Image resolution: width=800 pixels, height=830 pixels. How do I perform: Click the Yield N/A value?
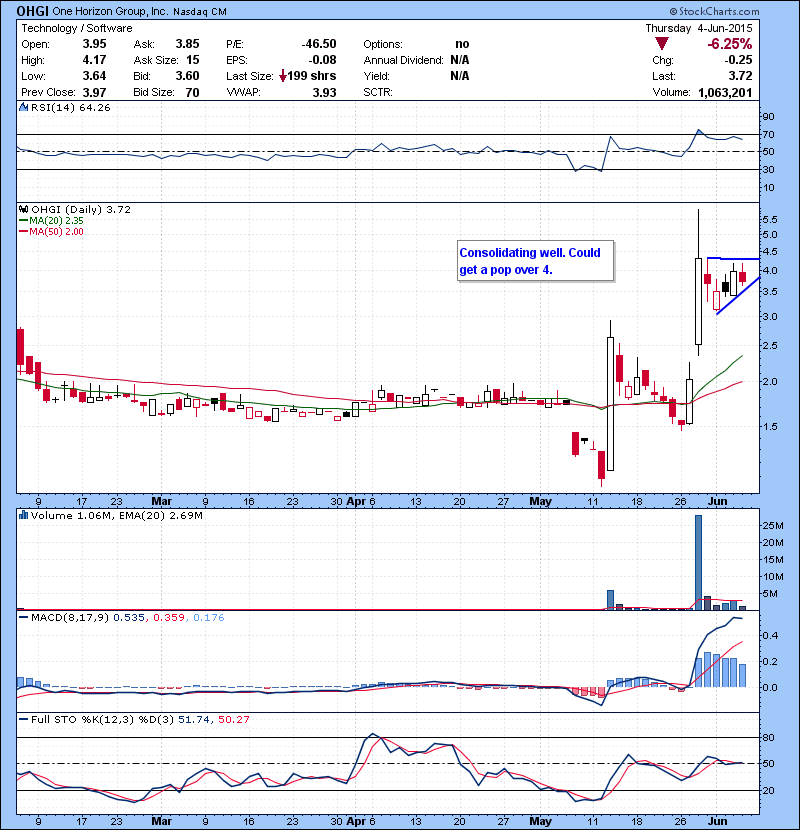click(x=460, y=76)
